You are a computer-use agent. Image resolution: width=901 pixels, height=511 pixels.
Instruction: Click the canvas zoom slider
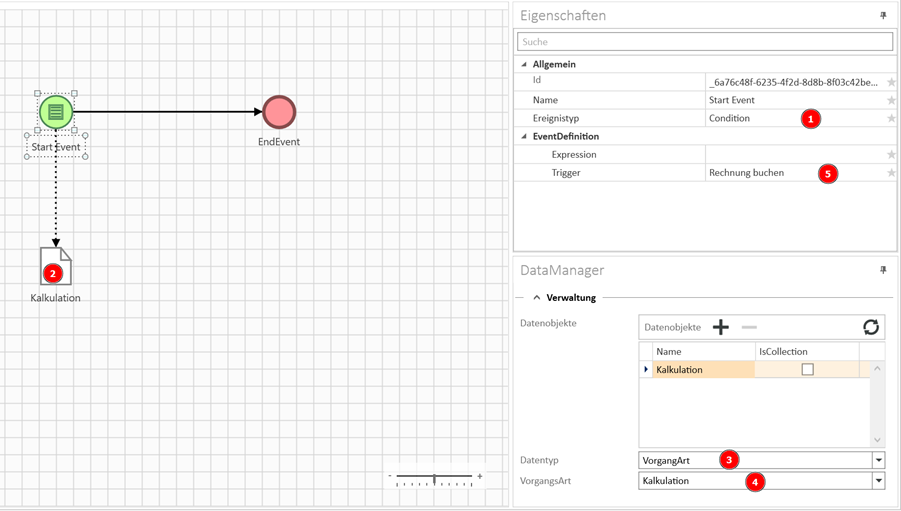click(x=434, y=477)
